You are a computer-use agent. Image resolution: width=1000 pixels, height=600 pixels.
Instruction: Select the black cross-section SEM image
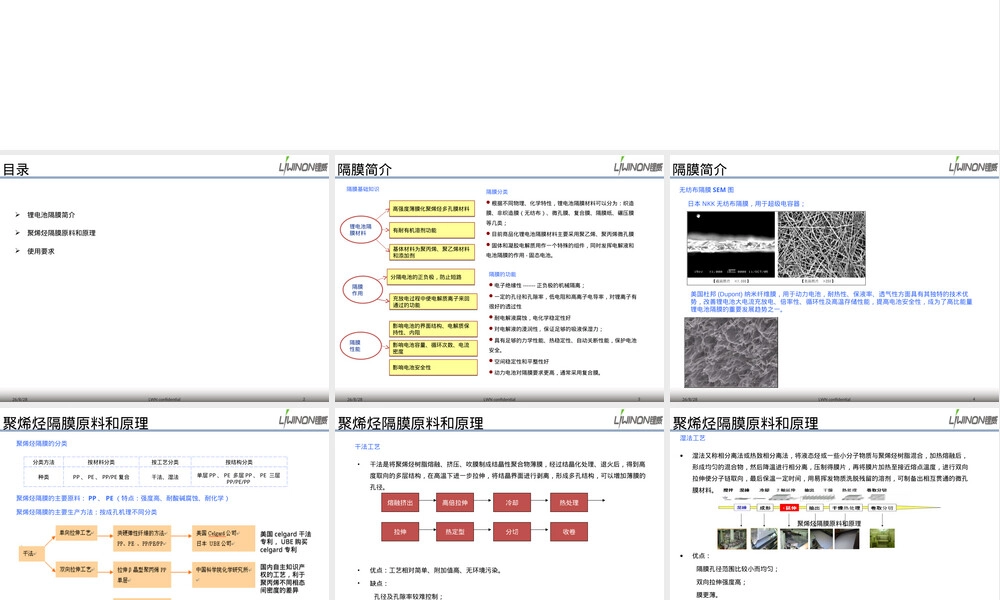731,244
